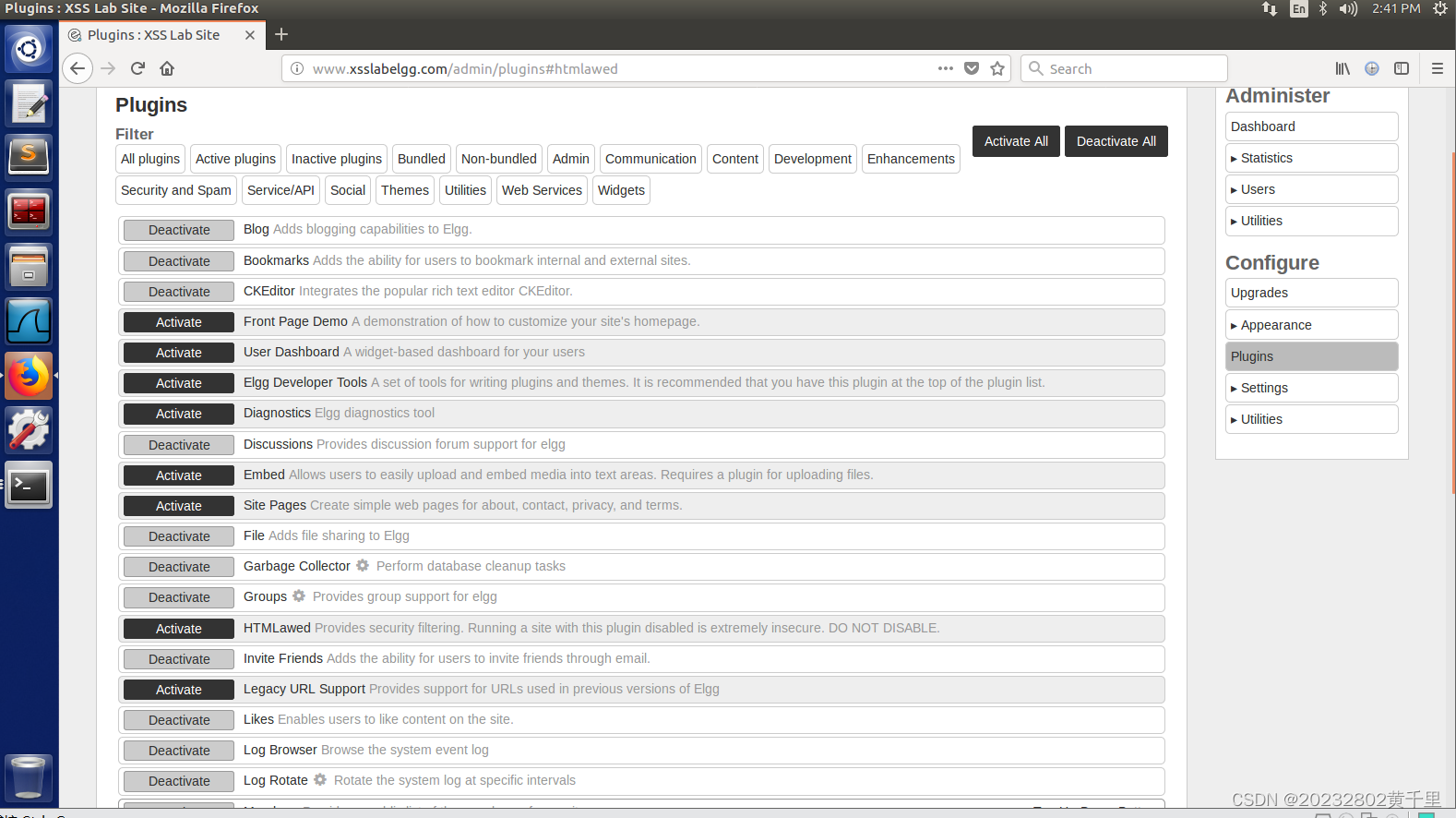This screenshot has width=1456, height=818.
Task: Open Dashboard in the Administer sidebar
Action: (x=1311, y=126)
